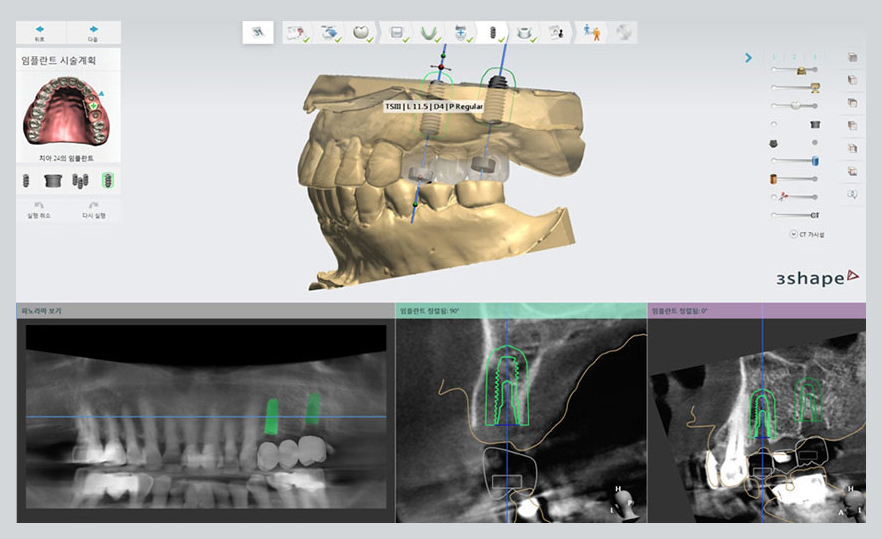882x539 pixels.
Task: Adjust the CT transparency slider
Action: [x=814, y=215]
